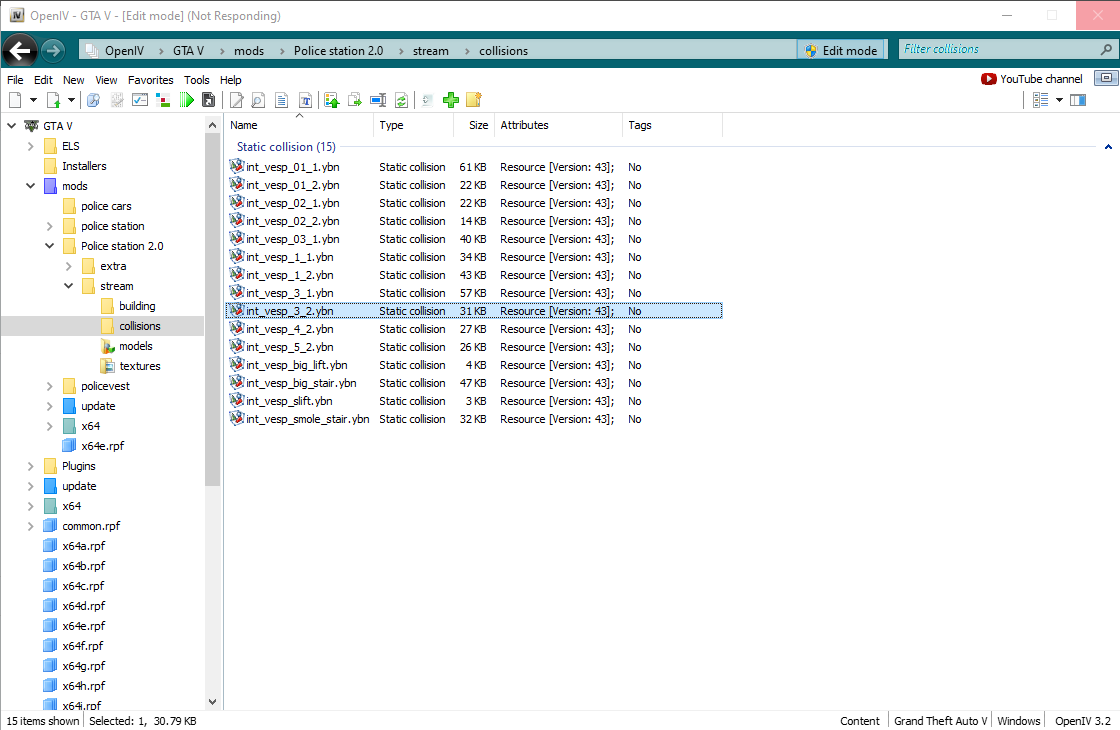This screenshot has width=1120, height=730.
Task: Click the edit pencil document toolbar icon
Action: [x=237, y=100]
